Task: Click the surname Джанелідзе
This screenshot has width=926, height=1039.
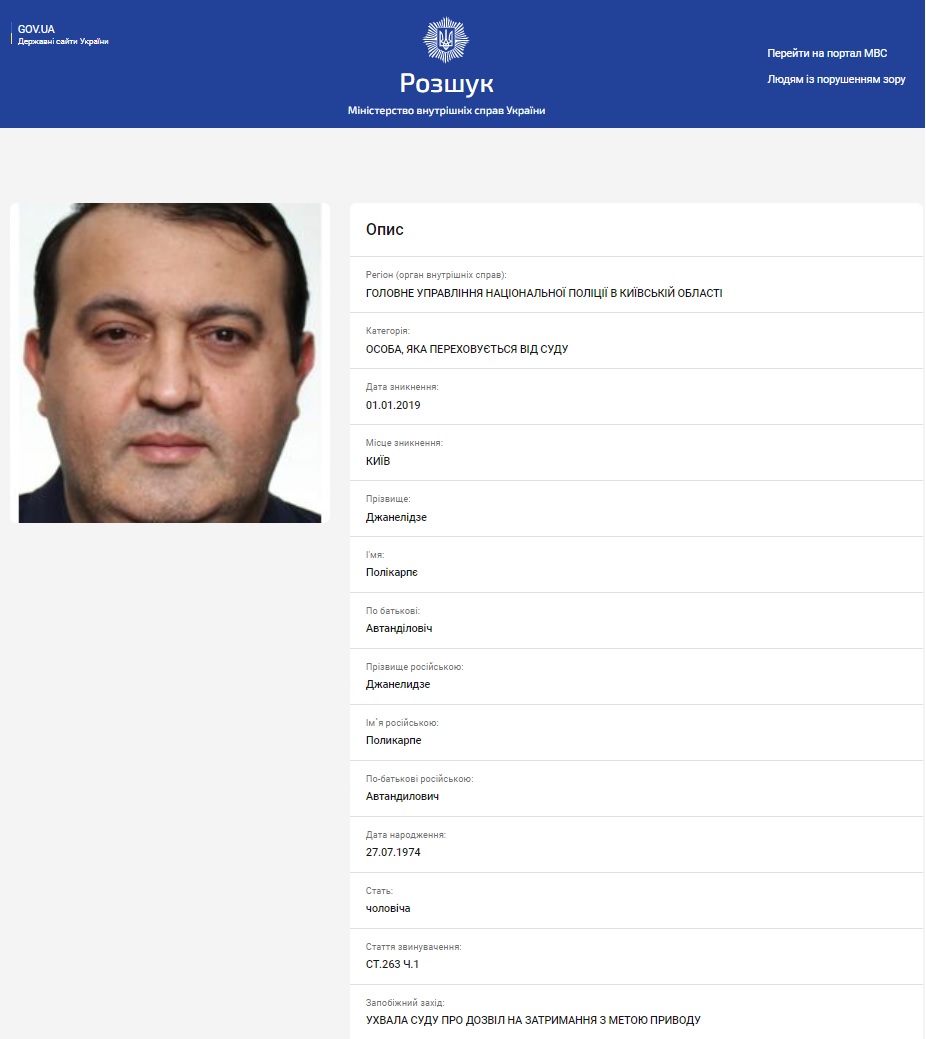Action: point(396,517)
